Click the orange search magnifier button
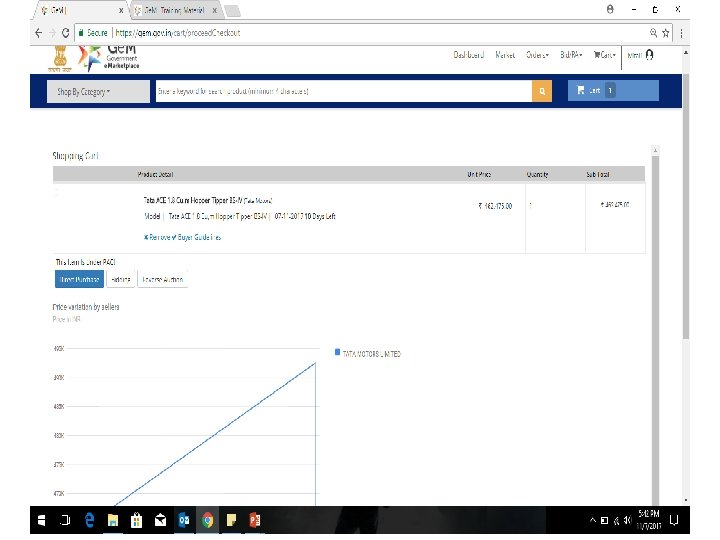720x540 pixels. [542, 91]
